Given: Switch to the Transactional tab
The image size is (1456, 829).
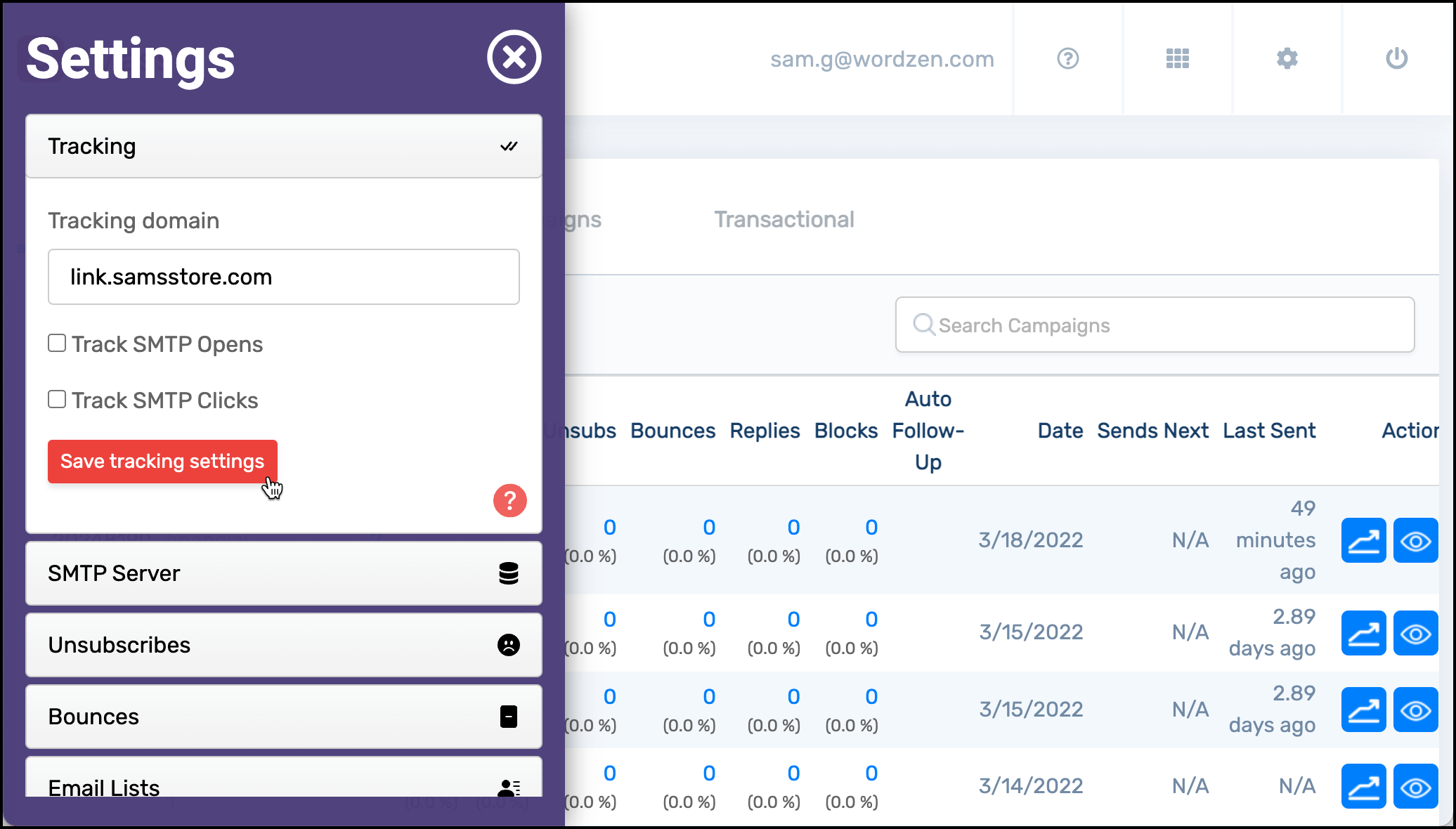Looking at the screenshot, I should point(784,219).
